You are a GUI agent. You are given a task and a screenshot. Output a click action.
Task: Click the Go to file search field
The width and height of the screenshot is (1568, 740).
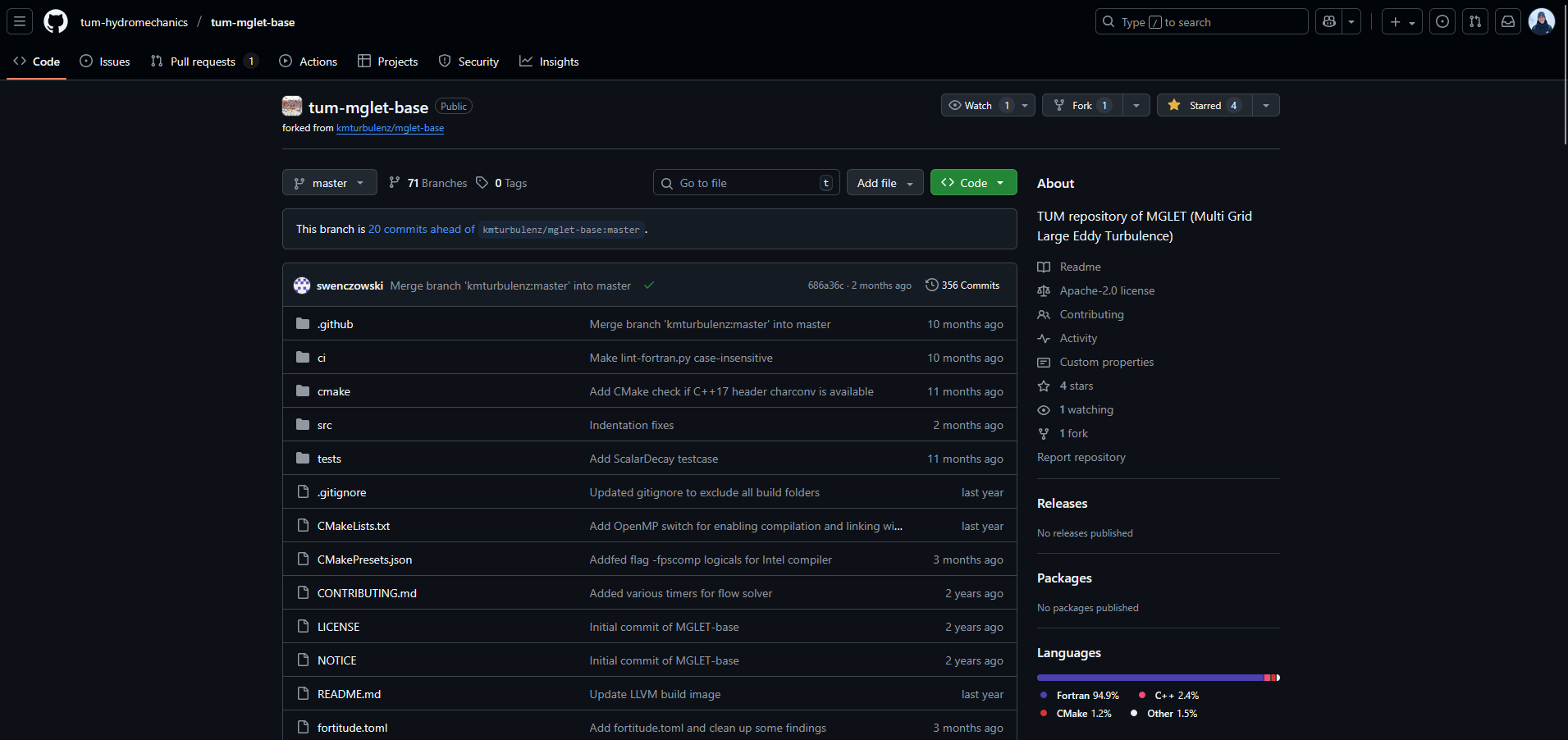745,183
